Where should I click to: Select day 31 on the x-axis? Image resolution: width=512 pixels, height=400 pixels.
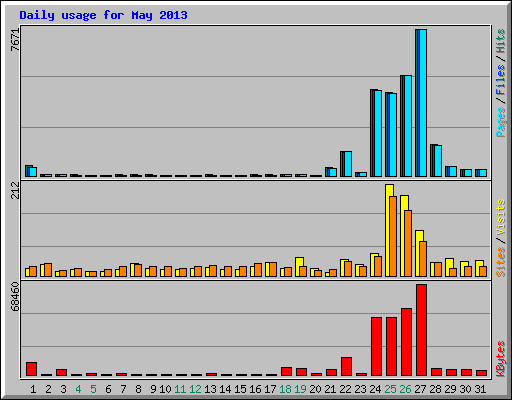point(480,389)
